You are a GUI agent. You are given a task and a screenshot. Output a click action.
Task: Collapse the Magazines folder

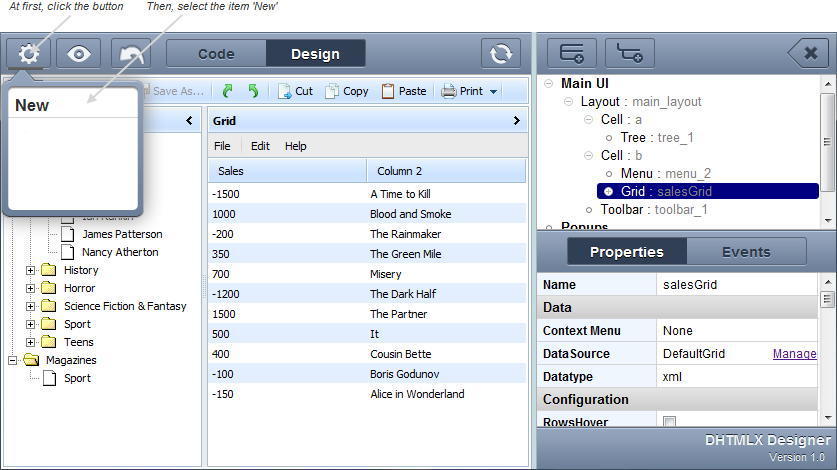coord(12,361)
